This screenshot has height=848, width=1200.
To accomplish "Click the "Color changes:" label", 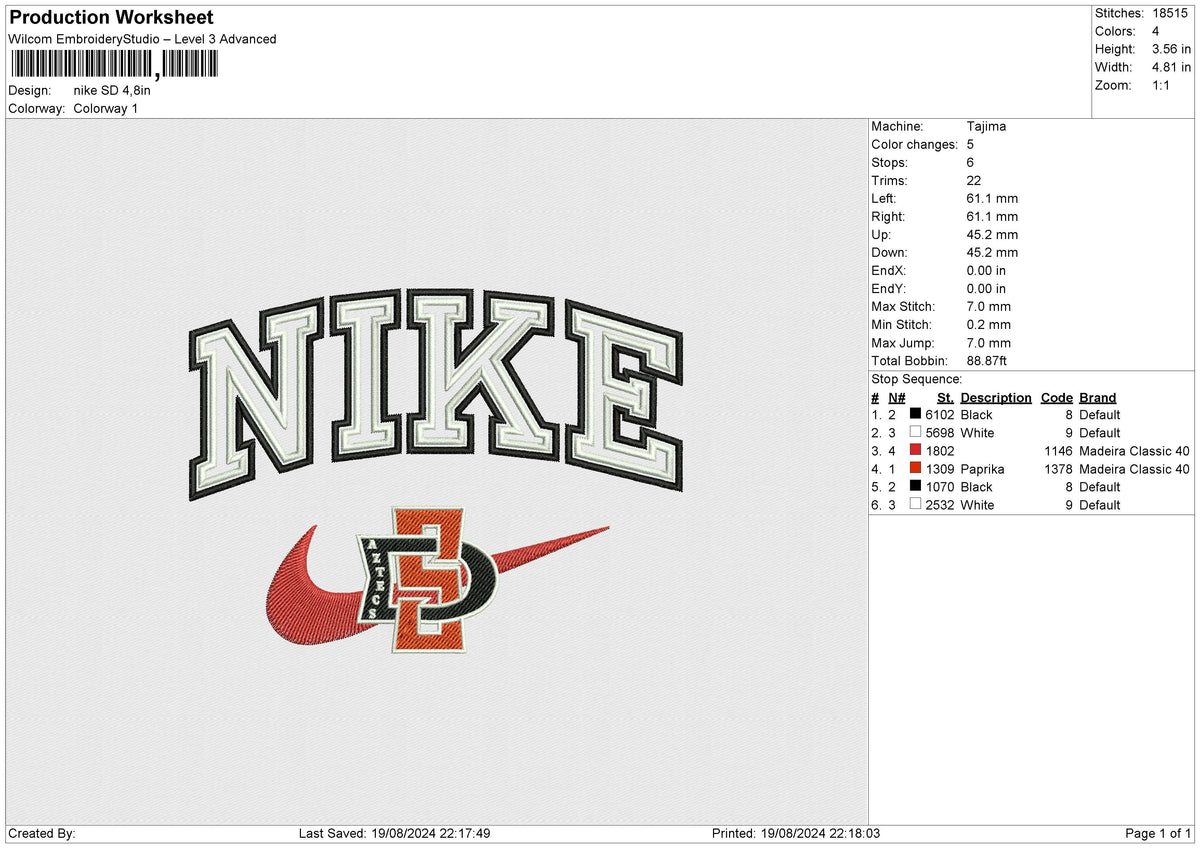I will (x=915, y=145).
